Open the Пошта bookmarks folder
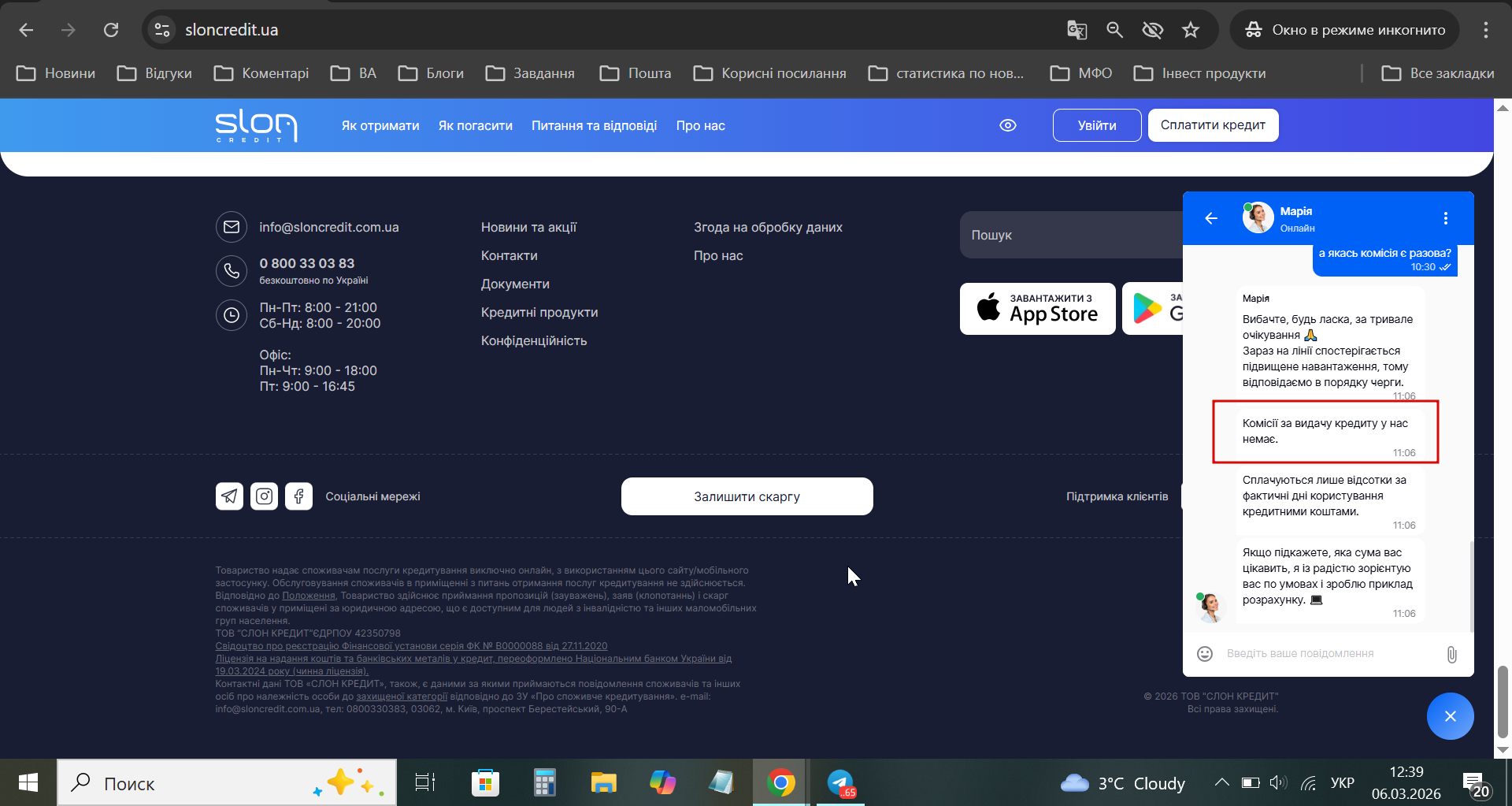Image resolution: width=1512 pixels, height=806 pixels. tap(636, 73)
